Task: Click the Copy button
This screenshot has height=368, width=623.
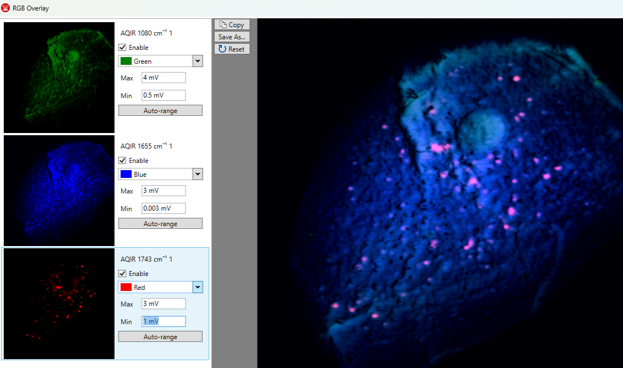Action: 232,25
